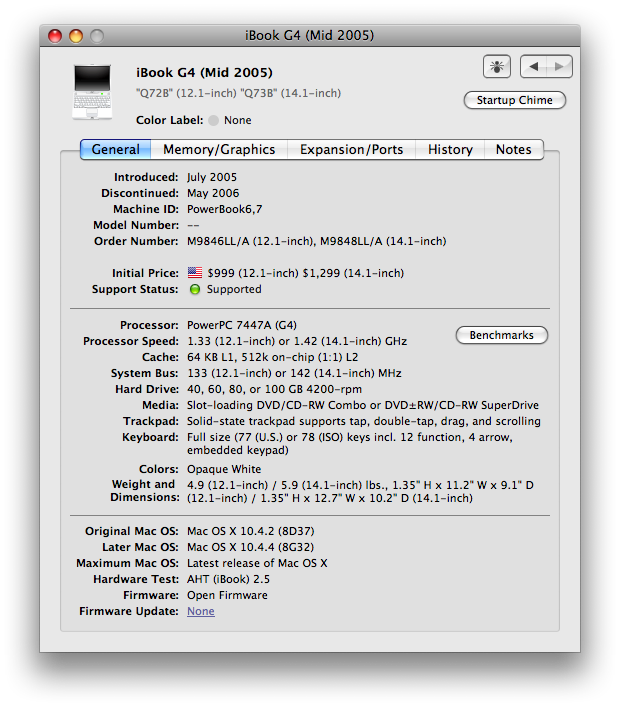Click Maximum Mac OS value Latest release
Image resolution: width=620 pixels, height=707 pixels.
(x=257, y=563)
